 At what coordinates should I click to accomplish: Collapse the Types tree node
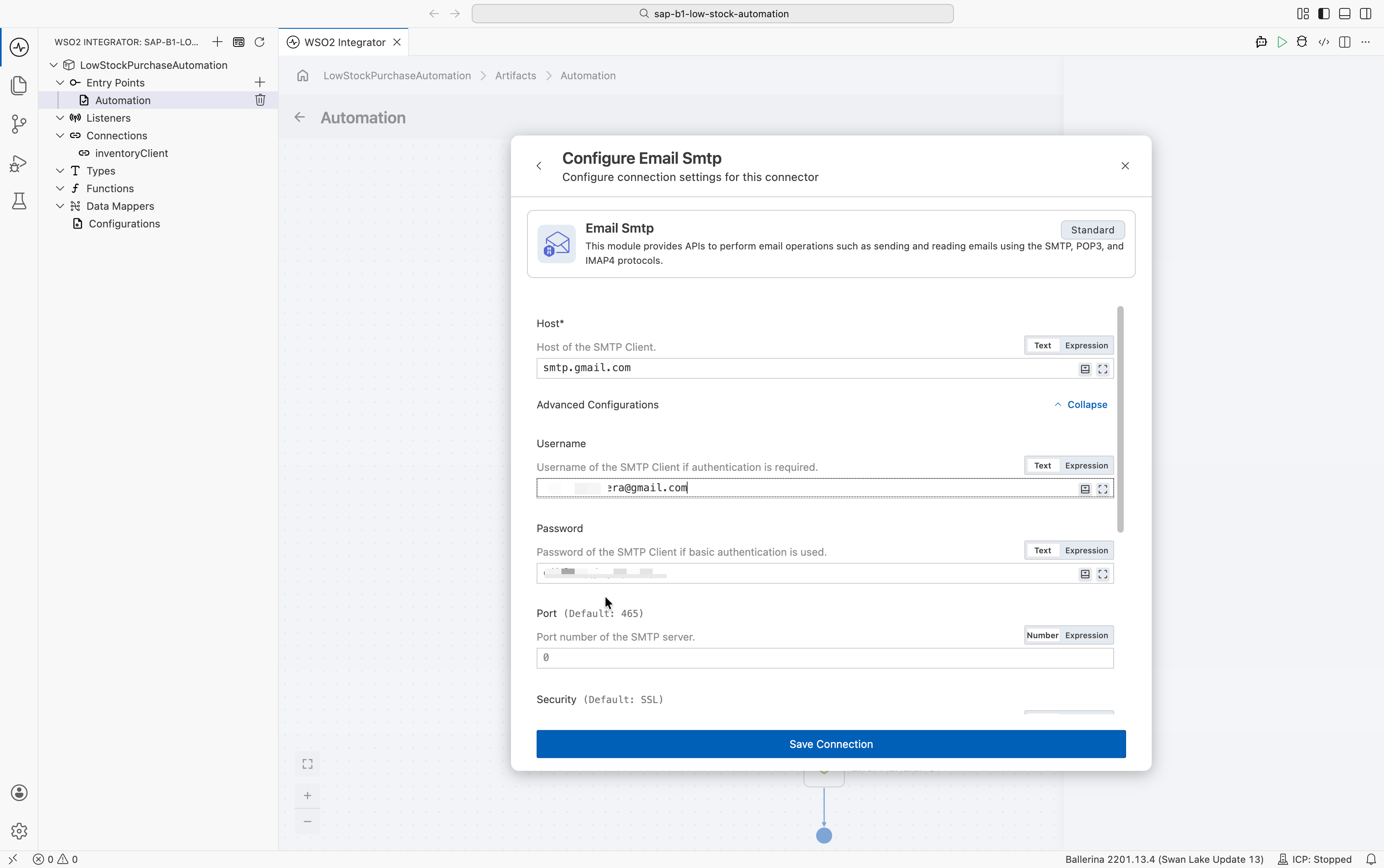point(60,171)
